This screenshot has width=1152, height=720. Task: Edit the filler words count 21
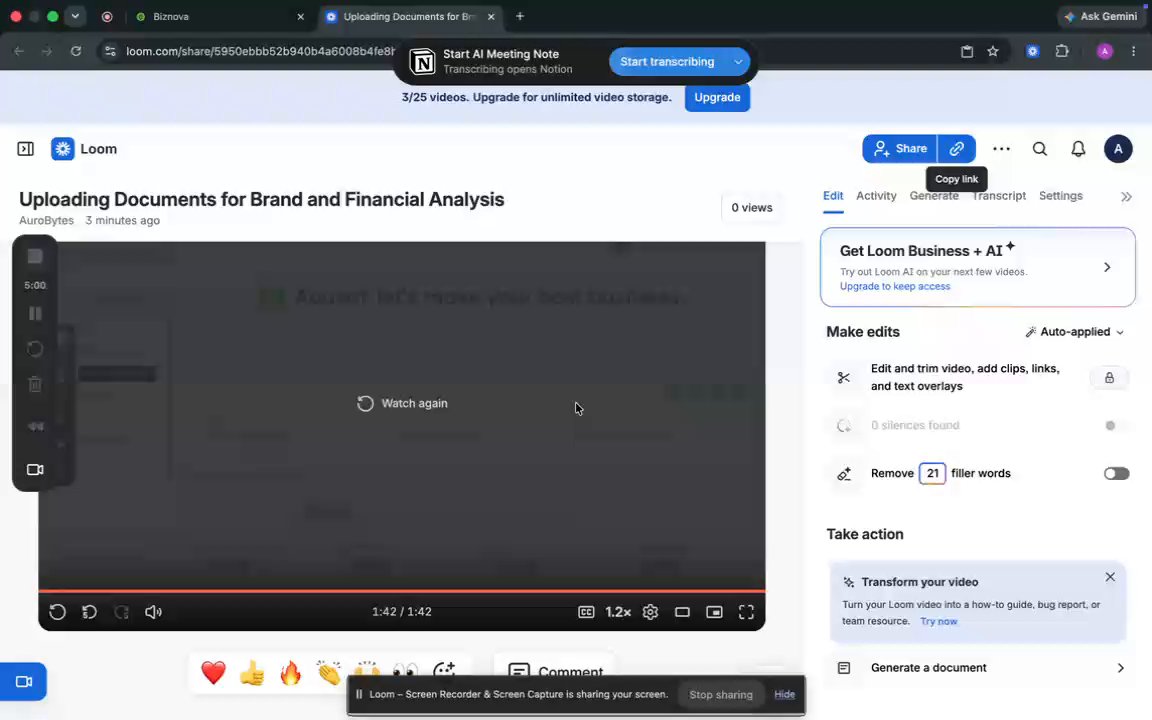click(x=932, y=474)
